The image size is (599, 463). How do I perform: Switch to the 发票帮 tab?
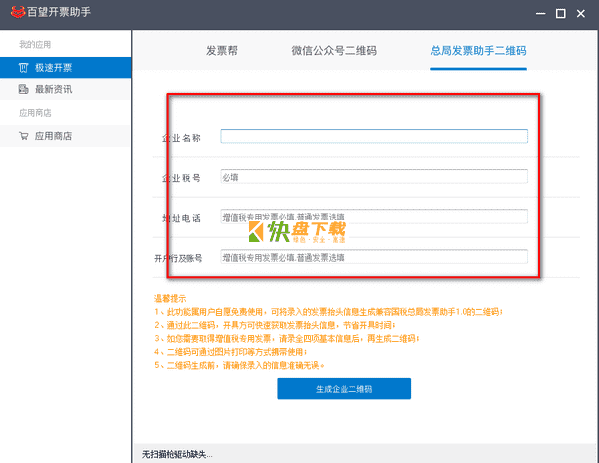click(x=222, y=51)
